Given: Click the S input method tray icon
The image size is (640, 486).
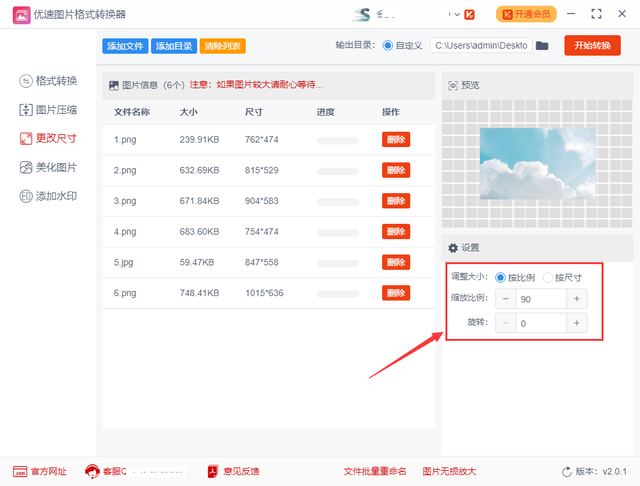Looking at the screenshot, I should pyautogui.click(x=362, y=15).
